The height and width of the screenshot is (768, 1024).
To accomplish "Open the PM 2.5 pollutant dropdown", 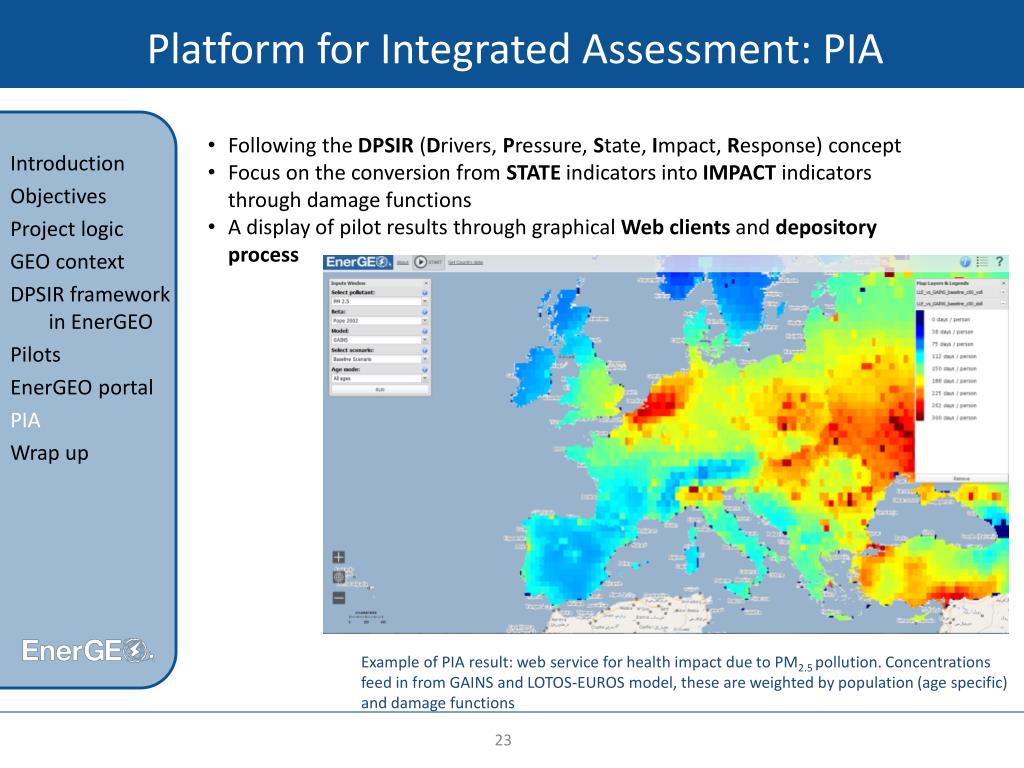I will tap(379, 302).
